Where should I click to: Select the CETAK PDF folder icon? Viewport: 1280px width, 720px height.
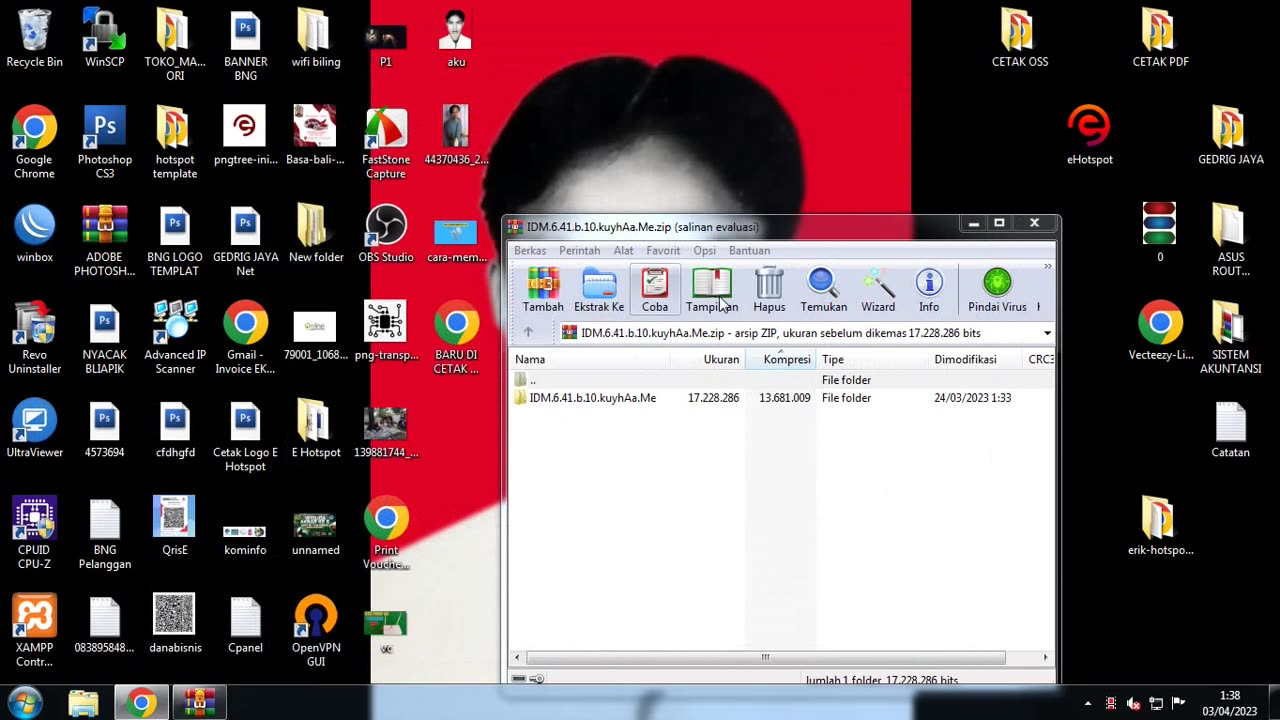click(x=1160, y=39)
